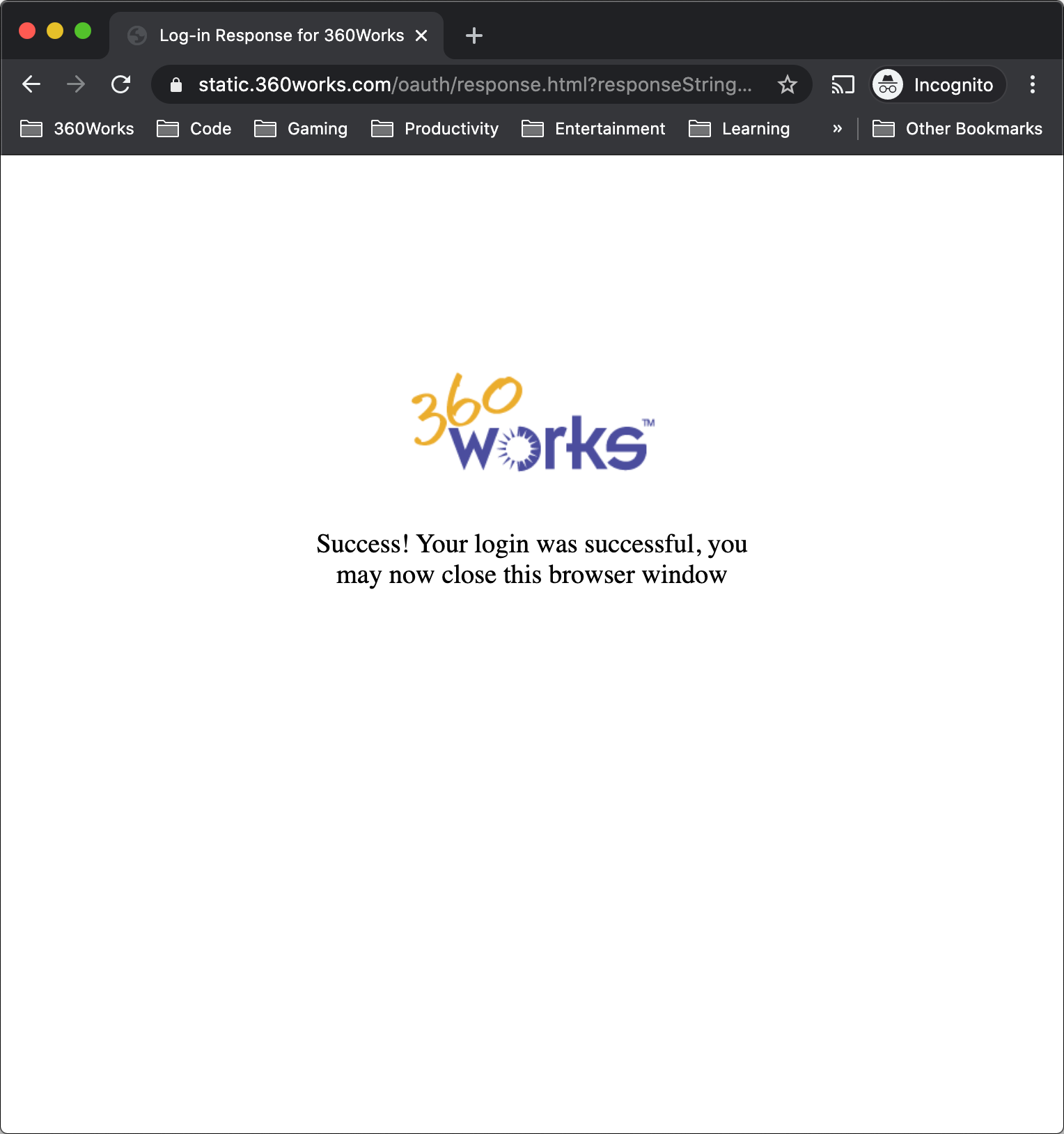Bookmark this page with the star icon

(787, 84)
